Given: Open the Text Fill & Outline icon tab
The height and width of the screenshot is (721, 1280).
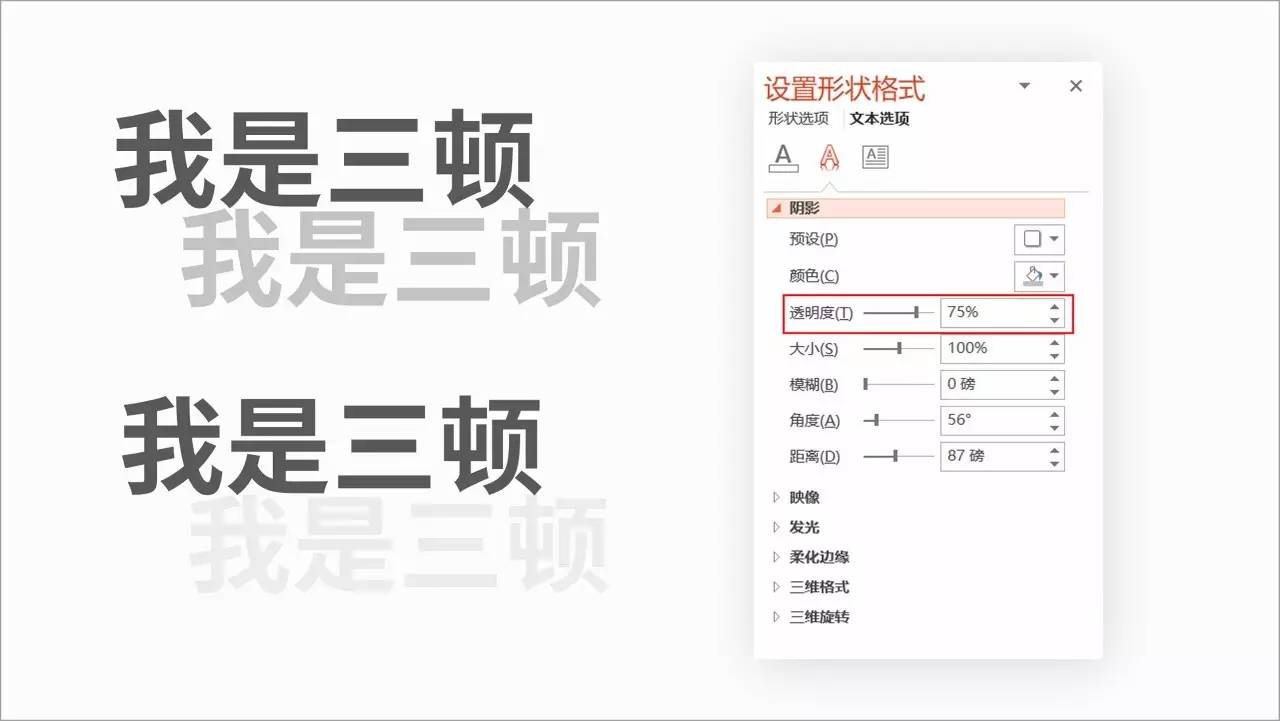Looking at the screenshot, I should (783, 157).
